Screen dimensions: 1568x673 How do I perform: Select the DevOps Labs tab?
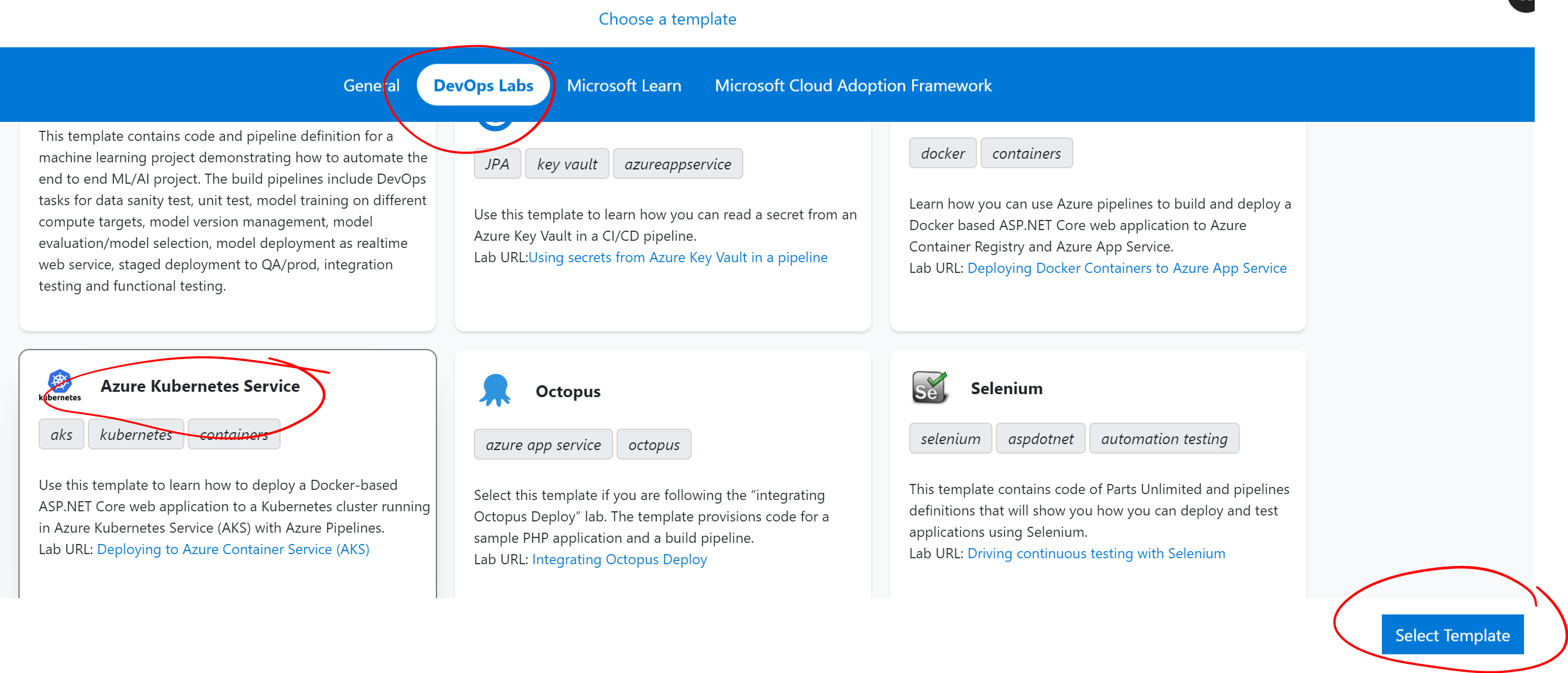tap(483, 85)
